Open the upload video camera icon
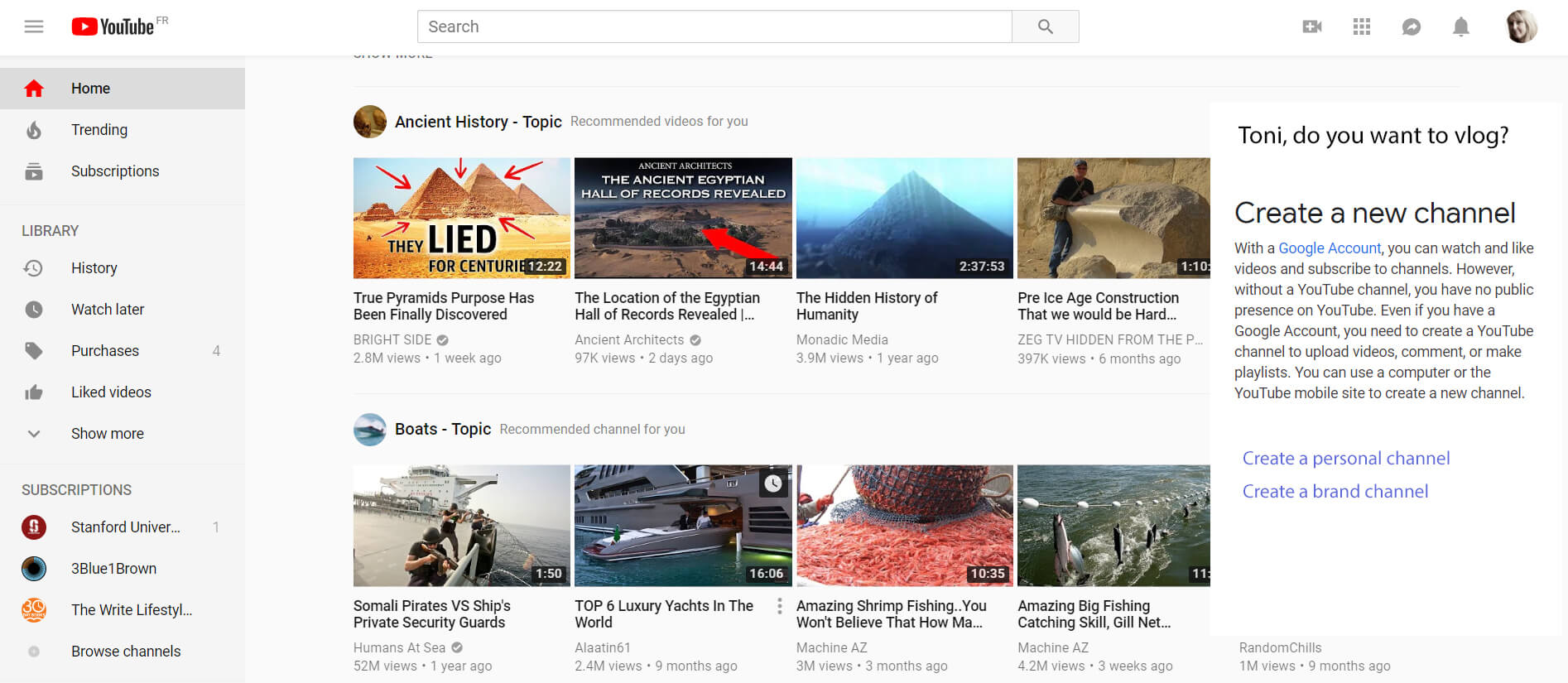This screenshot has height=683, width=1568. click(x=1312, y=26)
